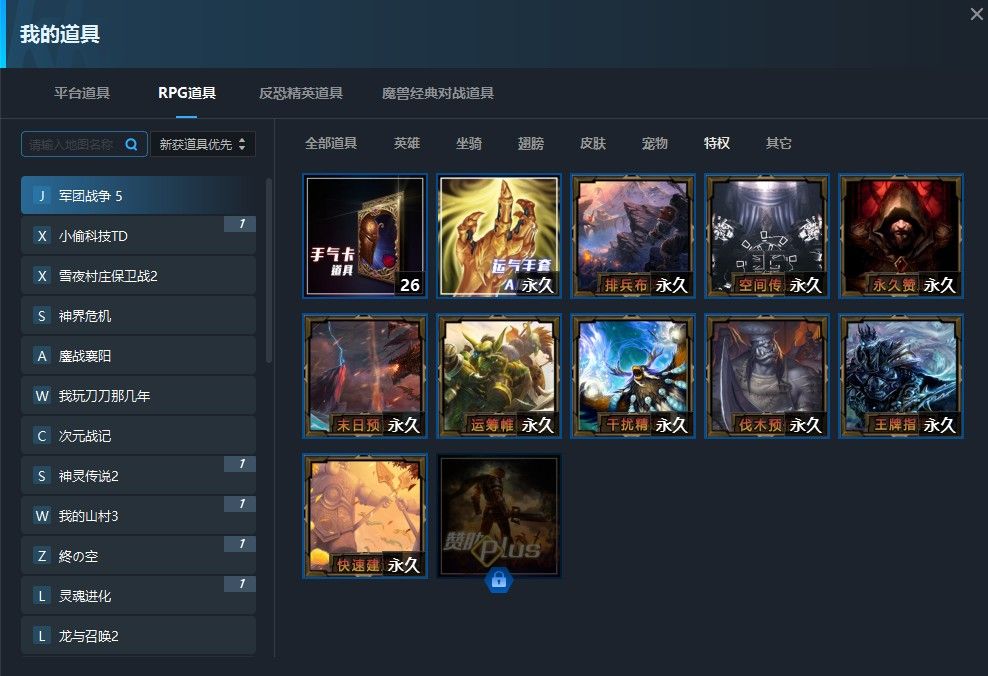Open the 末日预 item
Image resolution: width=988 pixels, height=676 pixels.
pyautogui.click(x=365, y=376)
